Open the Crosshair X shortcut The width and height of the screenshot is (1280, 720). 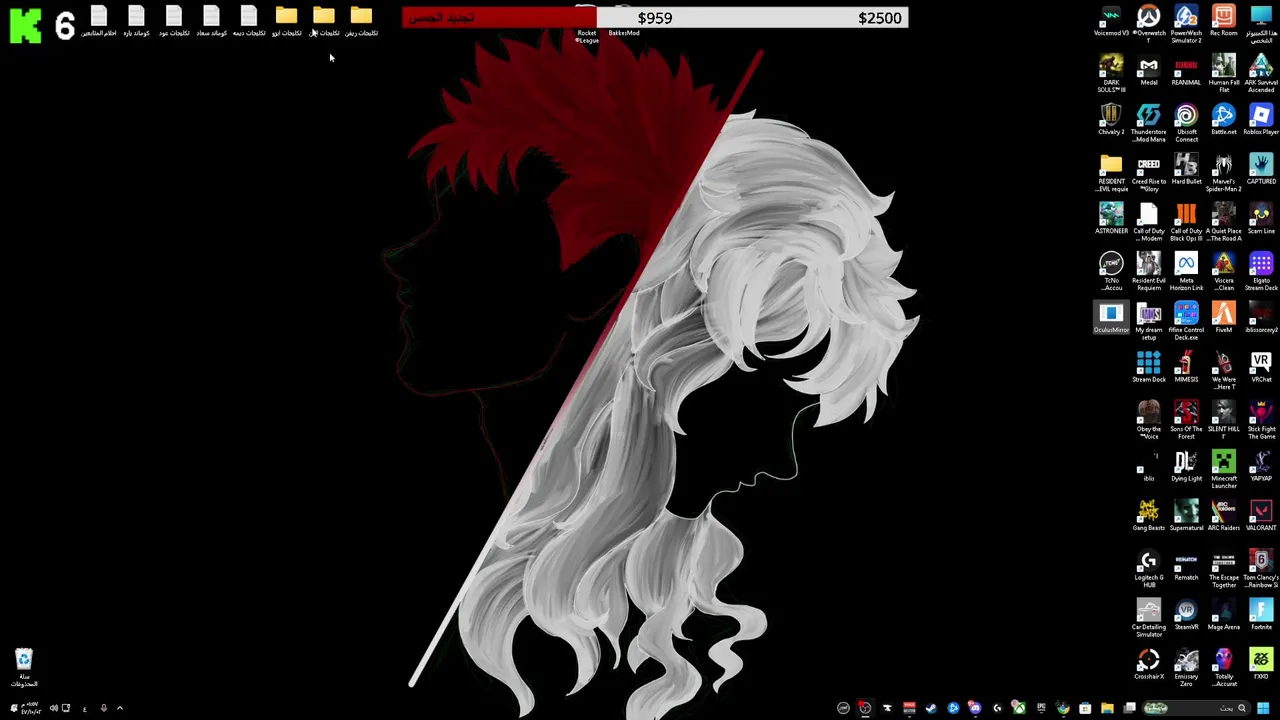pos(1148,665)
